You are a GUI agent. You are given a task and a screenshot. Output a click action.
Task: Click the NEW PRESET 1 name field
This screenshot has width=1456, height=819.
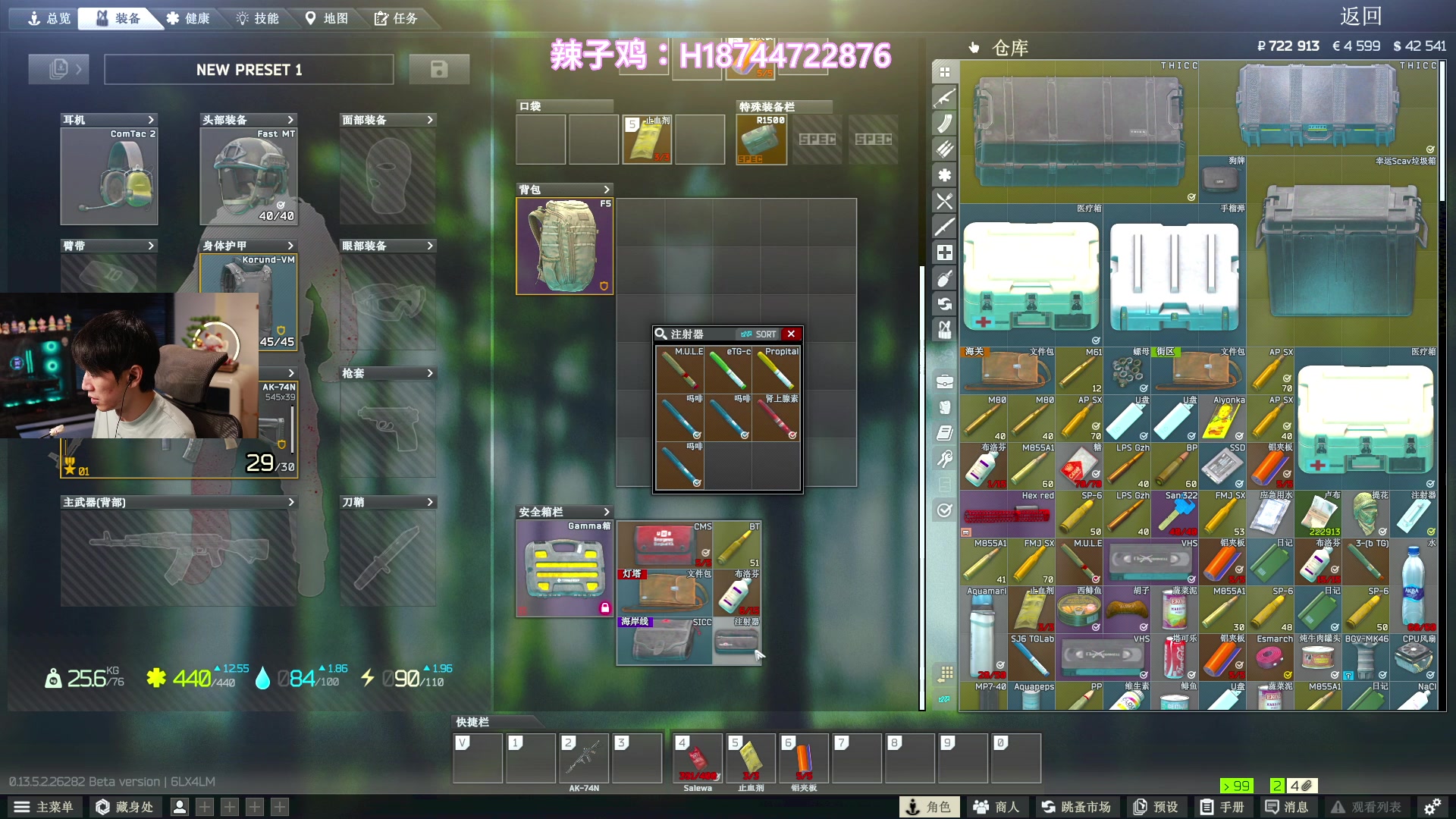point(249,69)
